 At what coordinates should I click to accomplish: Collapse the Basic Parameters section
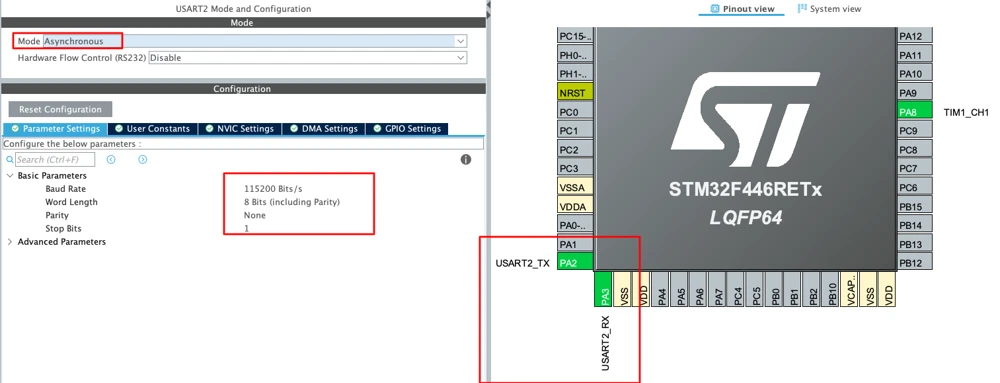10,175
